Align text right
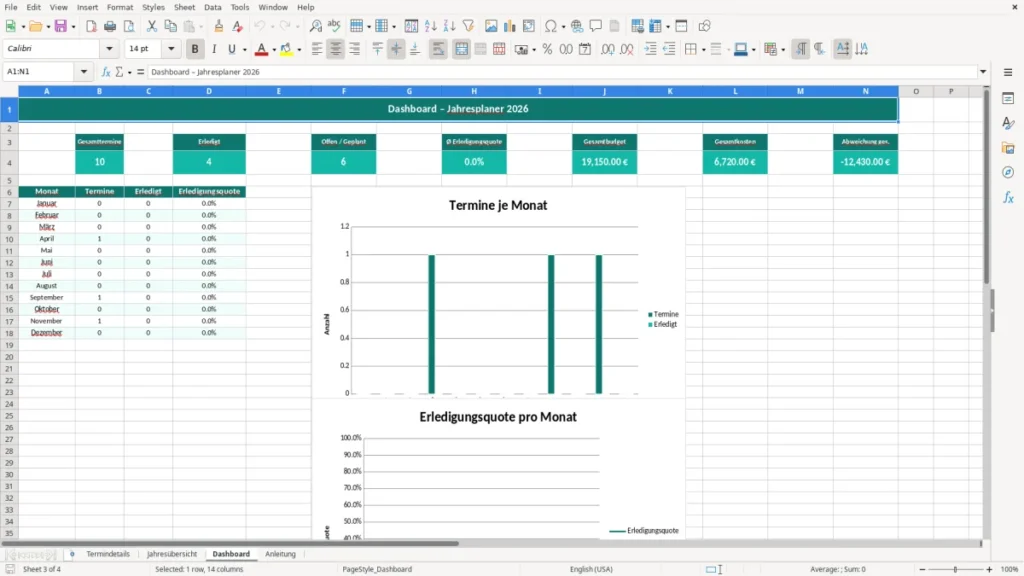The image size is (1024, 576). (355, 49)
